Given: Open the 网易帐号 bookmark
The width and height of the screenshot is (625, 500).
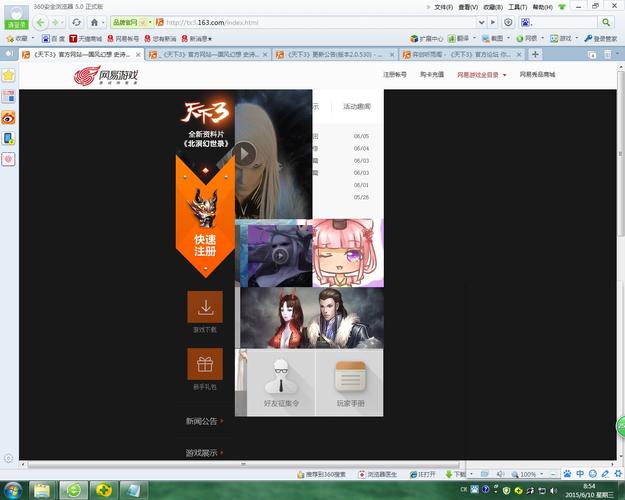Looking at the screenshot, I should [123, 39].
